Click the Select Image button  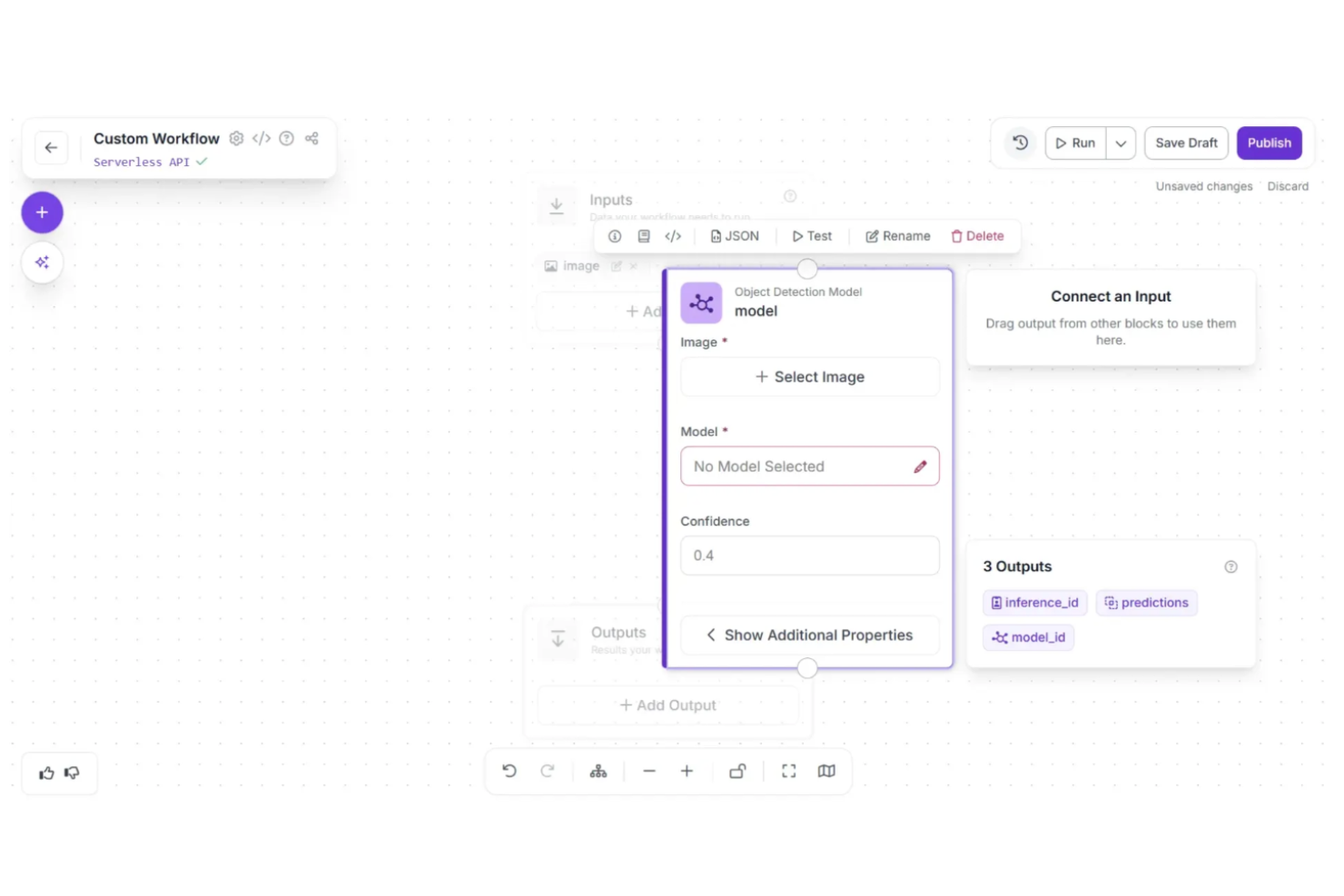point(809,377)
